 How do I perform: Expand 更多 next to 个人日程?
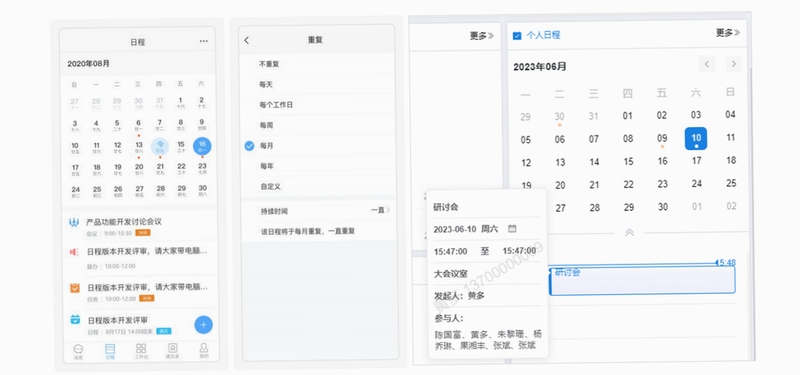728,33
